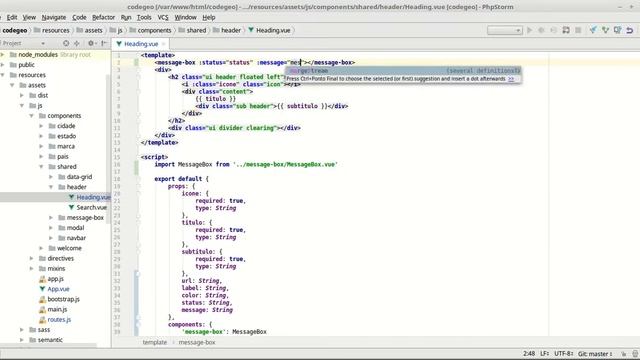Collapse the resources folder
This screenshot has height=360, width=640.
tap(3, 75)
